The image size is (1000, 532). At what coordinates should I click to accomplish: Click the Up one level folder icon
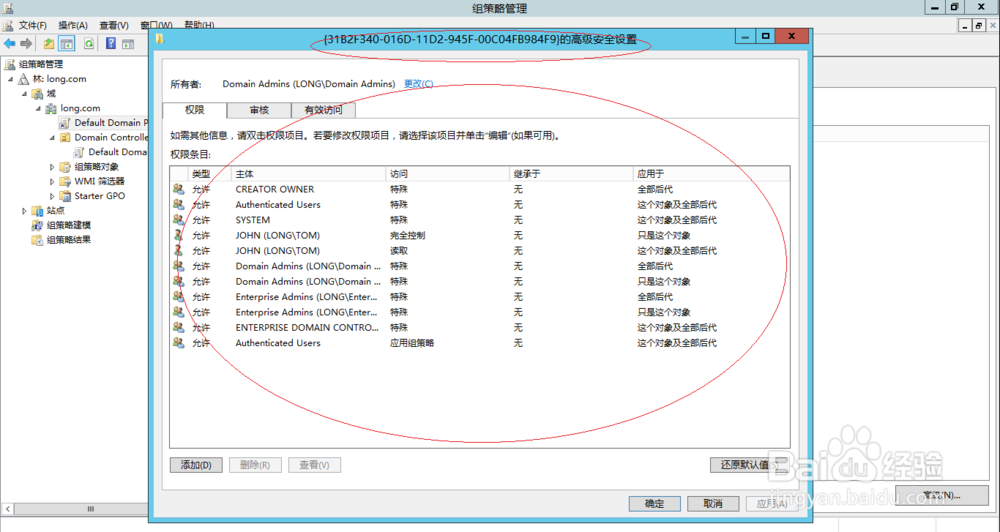[x=49, y=44]
